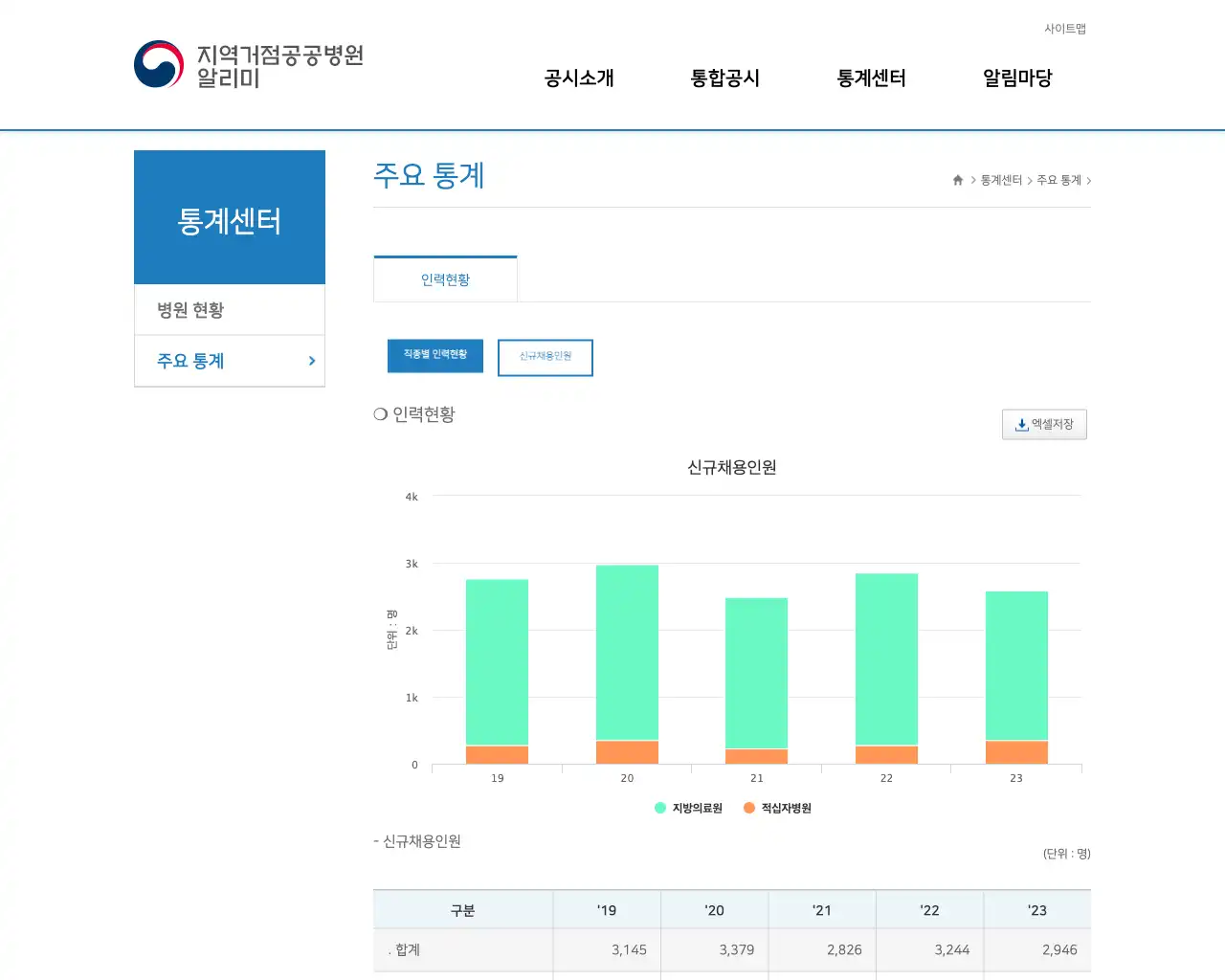Expand 주요 통계 sidebar item via chevron
1225x980 pixels.
click(310, 361)
